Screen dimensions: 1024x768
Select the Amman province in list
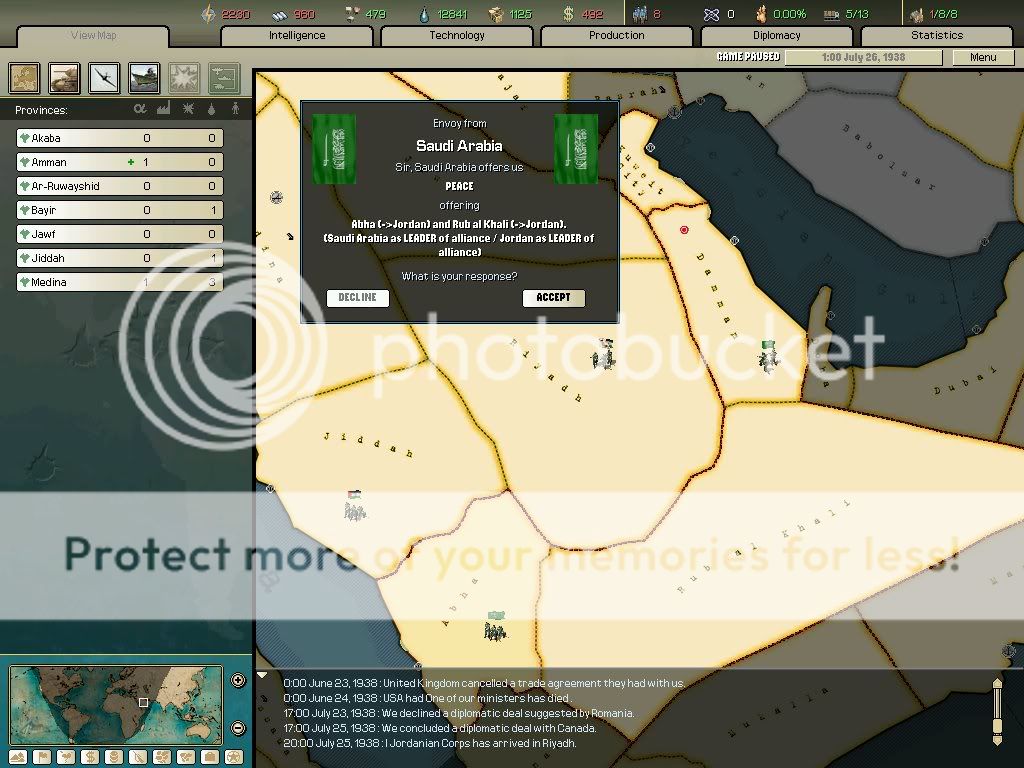(x=120, y=162)
